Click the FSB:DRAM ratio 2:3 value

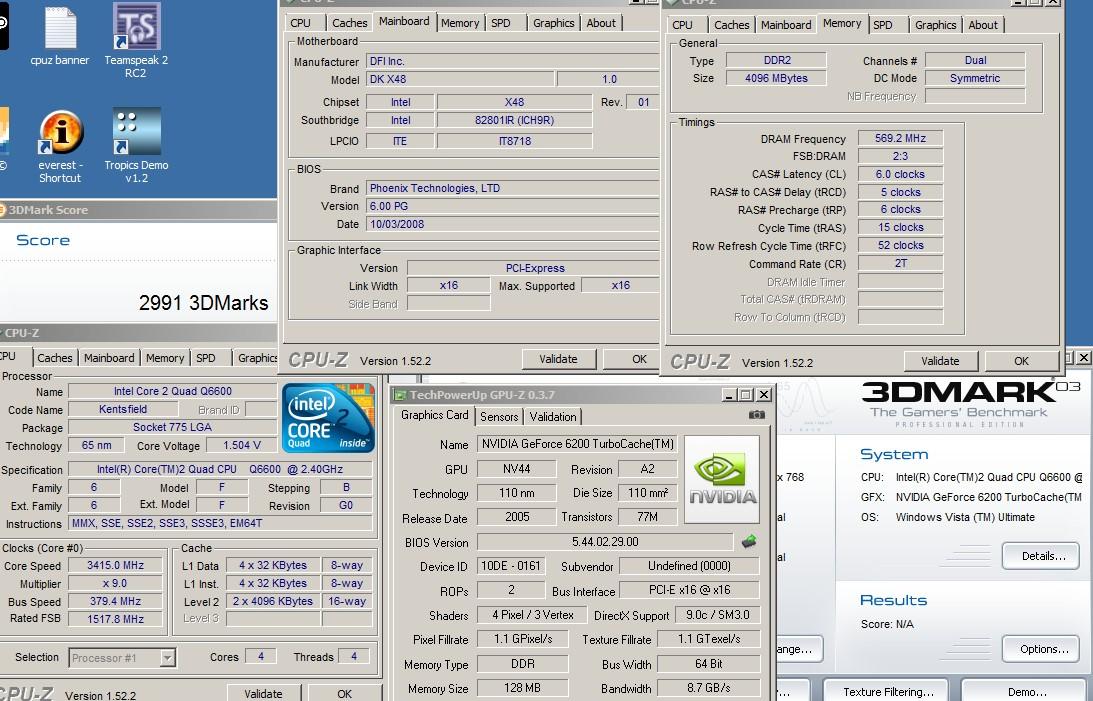click(x=900, y=156)
